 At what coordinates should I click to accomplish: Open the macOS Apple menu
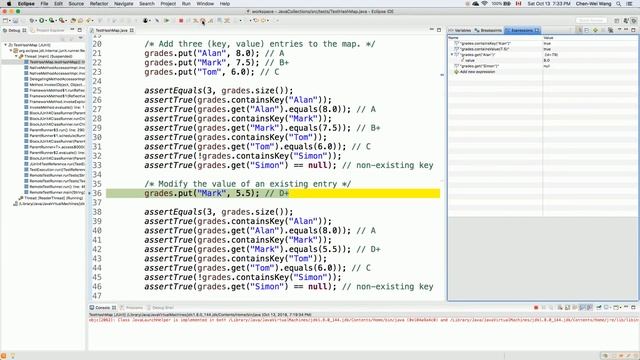pos(9,4)
